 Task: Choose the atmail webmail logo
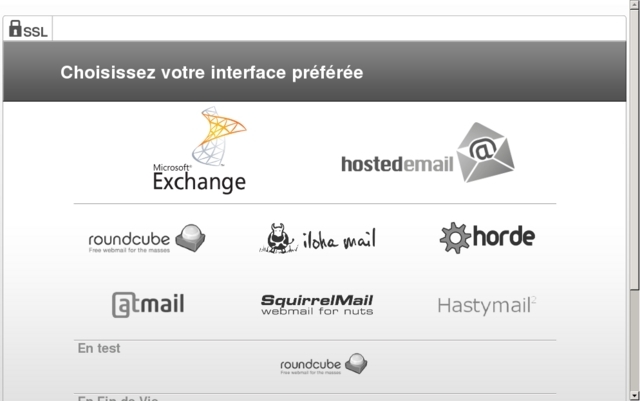click(x=148, y=304)
